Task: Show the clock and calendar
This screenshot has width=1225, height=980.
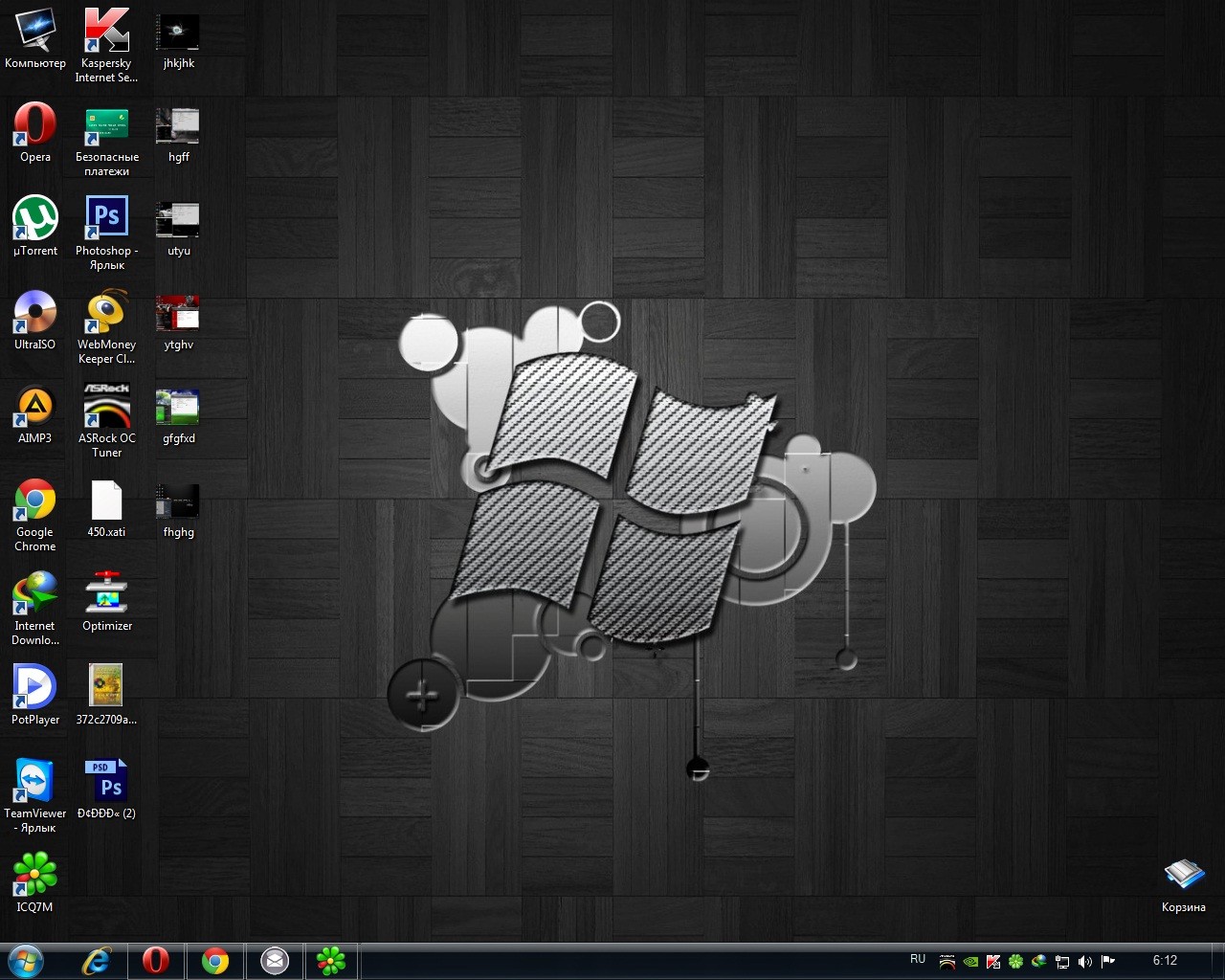Action: click(x=1165, y=960)
